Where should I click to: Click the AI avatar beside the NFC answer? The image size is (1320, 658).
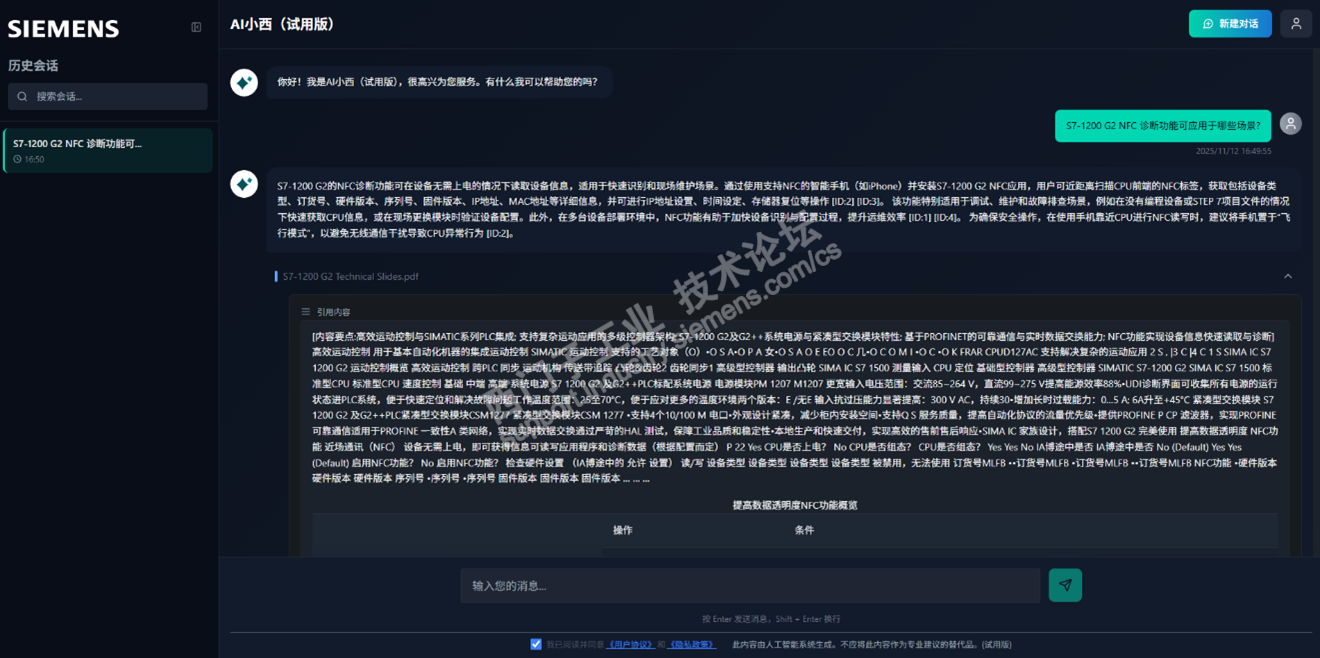[x=244, y=184]
